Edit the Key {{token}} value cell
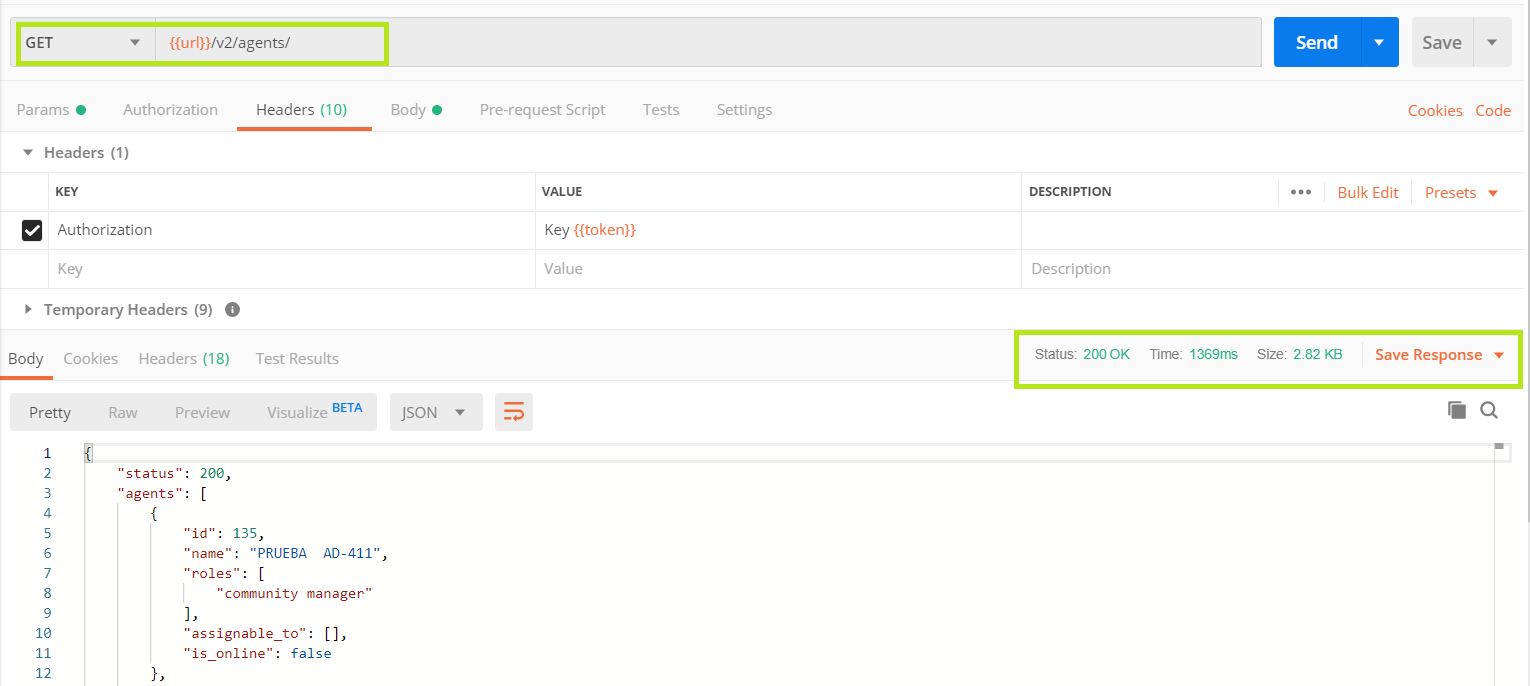 [x=778, y=230]
